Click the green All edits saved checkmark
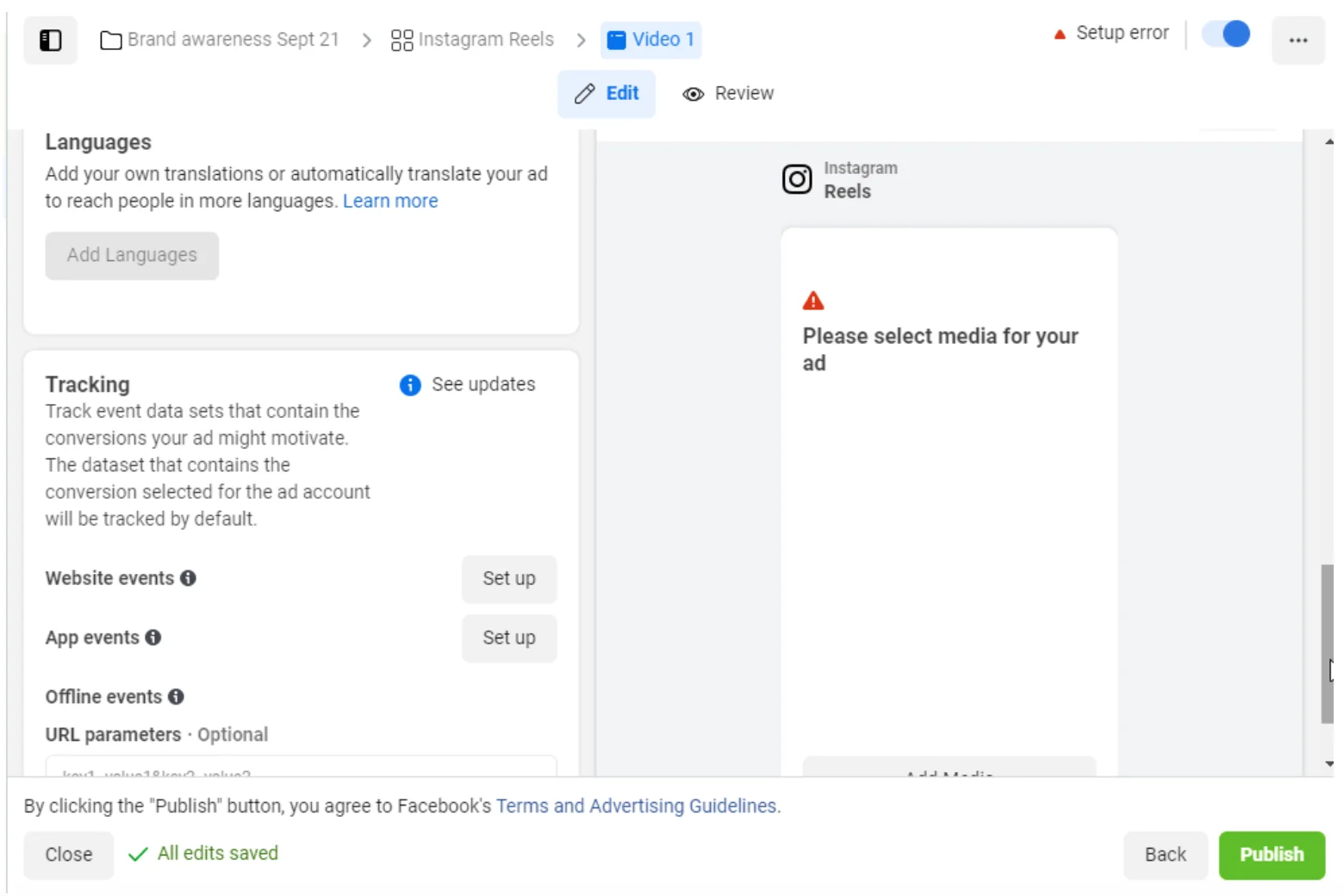Viewport: 1344px width, 896px height. pos(138,855)
